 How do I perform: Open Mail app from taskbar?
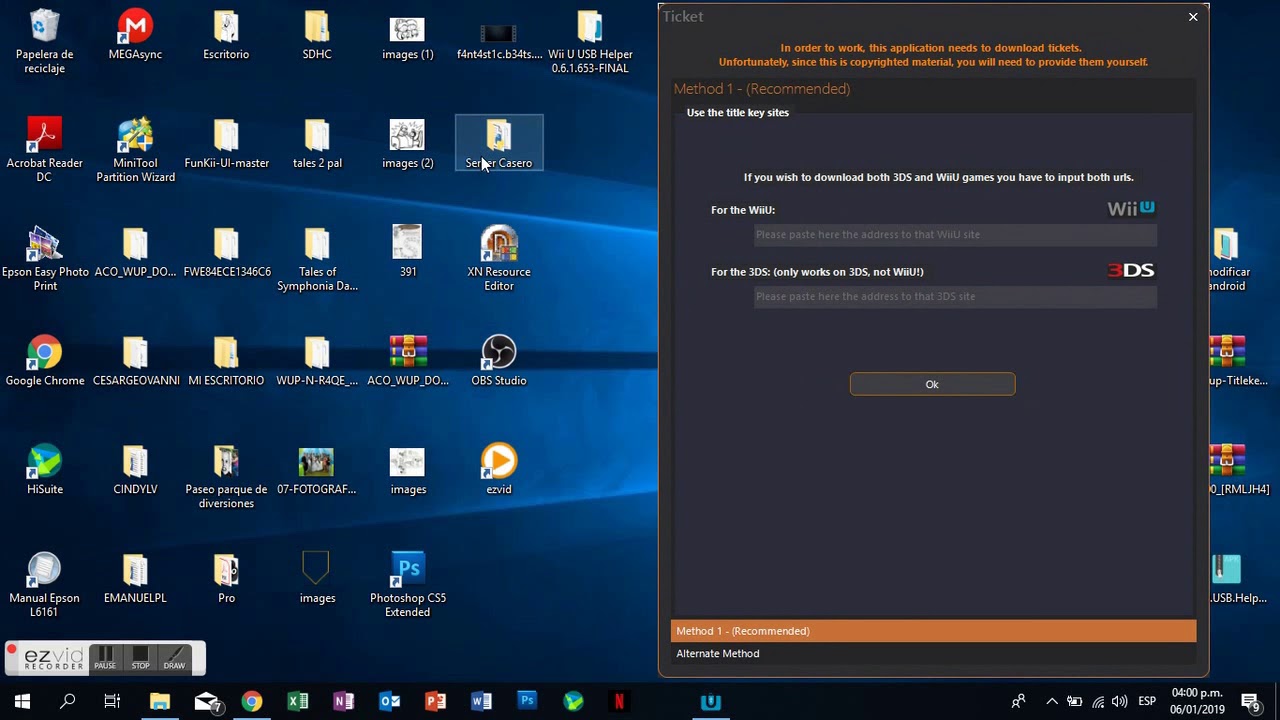[x=206, y=702]
